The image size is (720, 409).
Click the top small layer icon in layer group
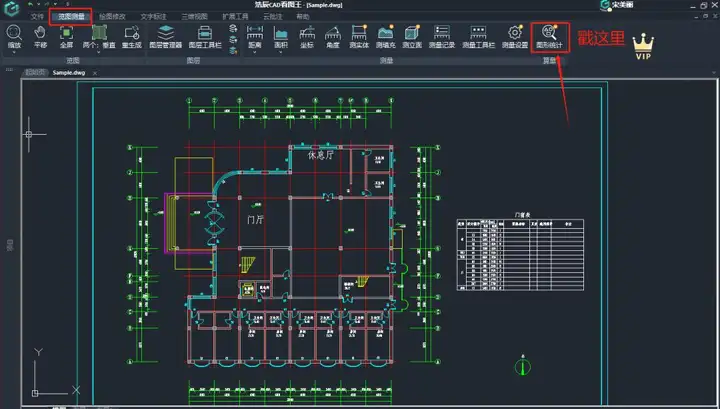(233, 29)
